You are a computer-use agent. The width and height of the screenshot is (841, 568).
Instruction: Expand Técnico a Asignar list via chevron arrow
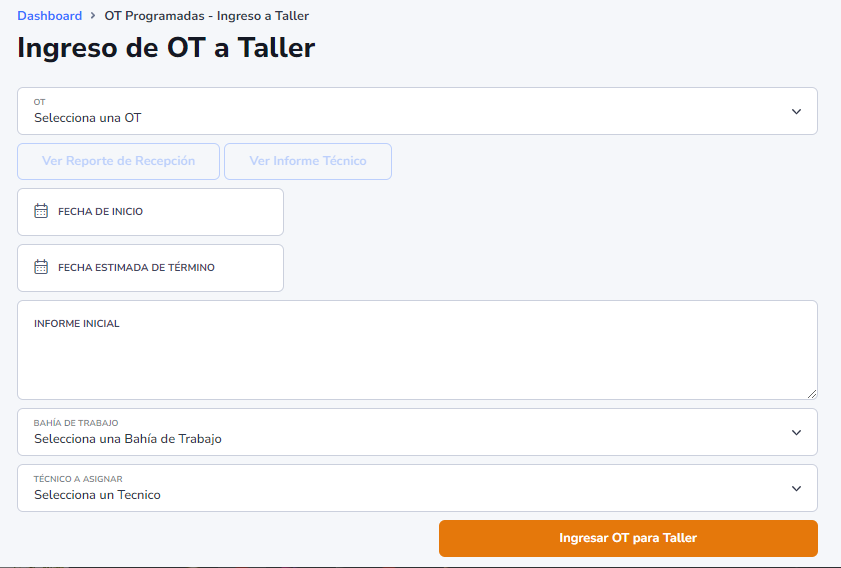(x=796, y=489)
